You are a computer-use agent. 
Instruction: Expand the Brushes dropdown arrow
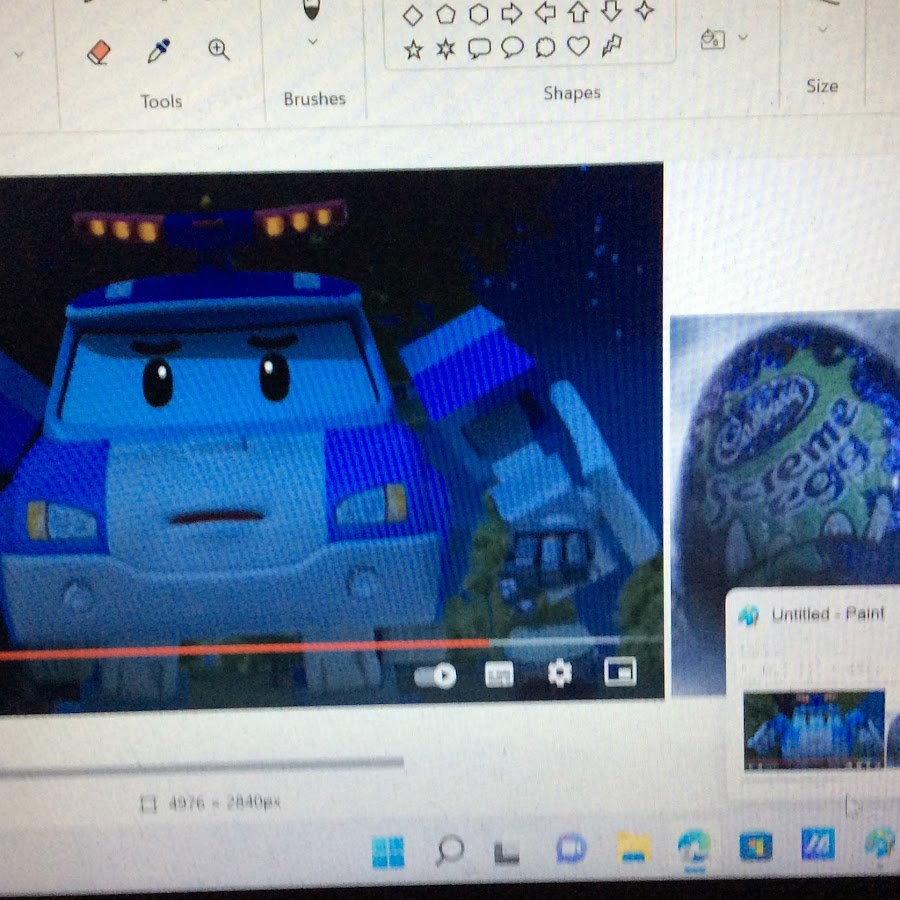click(x=312, y=42)
